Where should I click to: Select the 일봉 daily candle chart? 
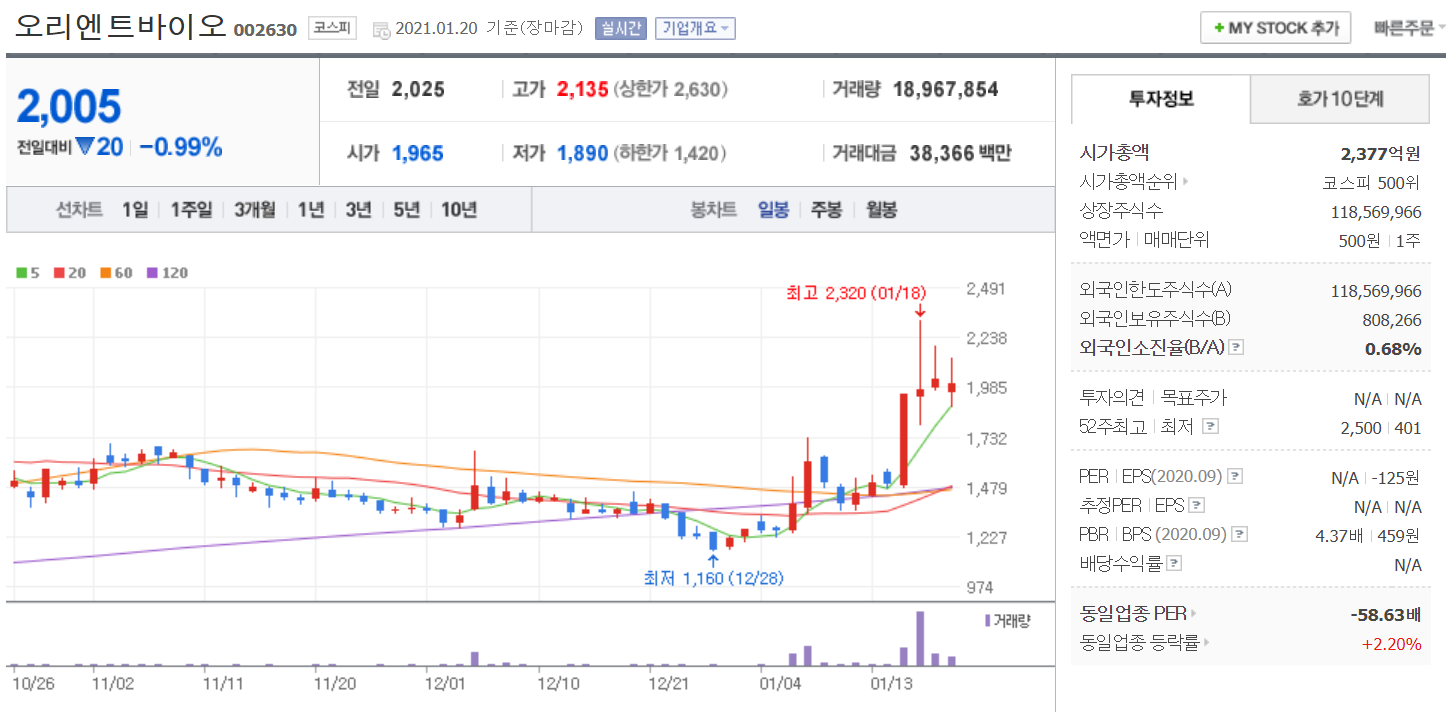(773, 210)
